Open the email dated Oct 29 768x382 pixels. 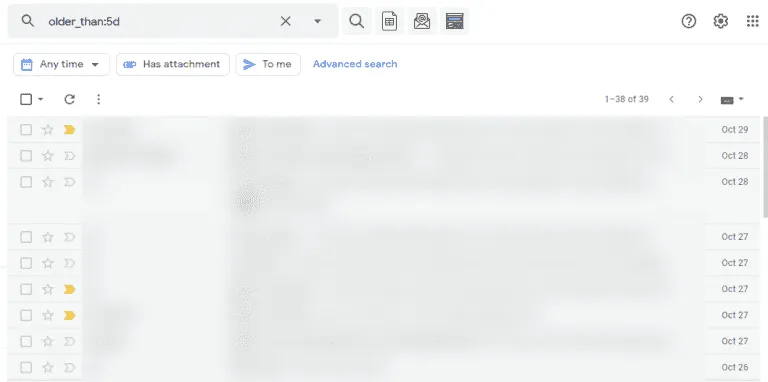(x=384, y=130)
